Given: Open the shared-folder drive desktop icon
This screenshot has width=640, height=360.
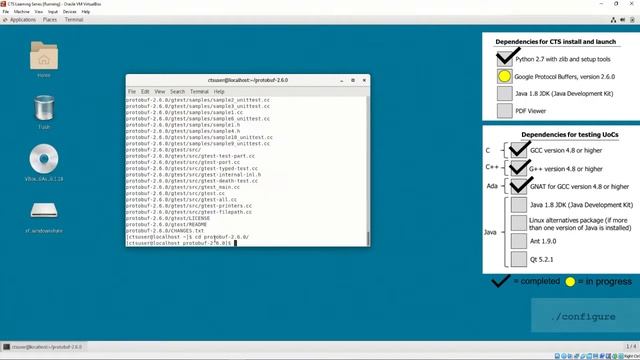Looking at the screenshot, I should tap(44, 211).
